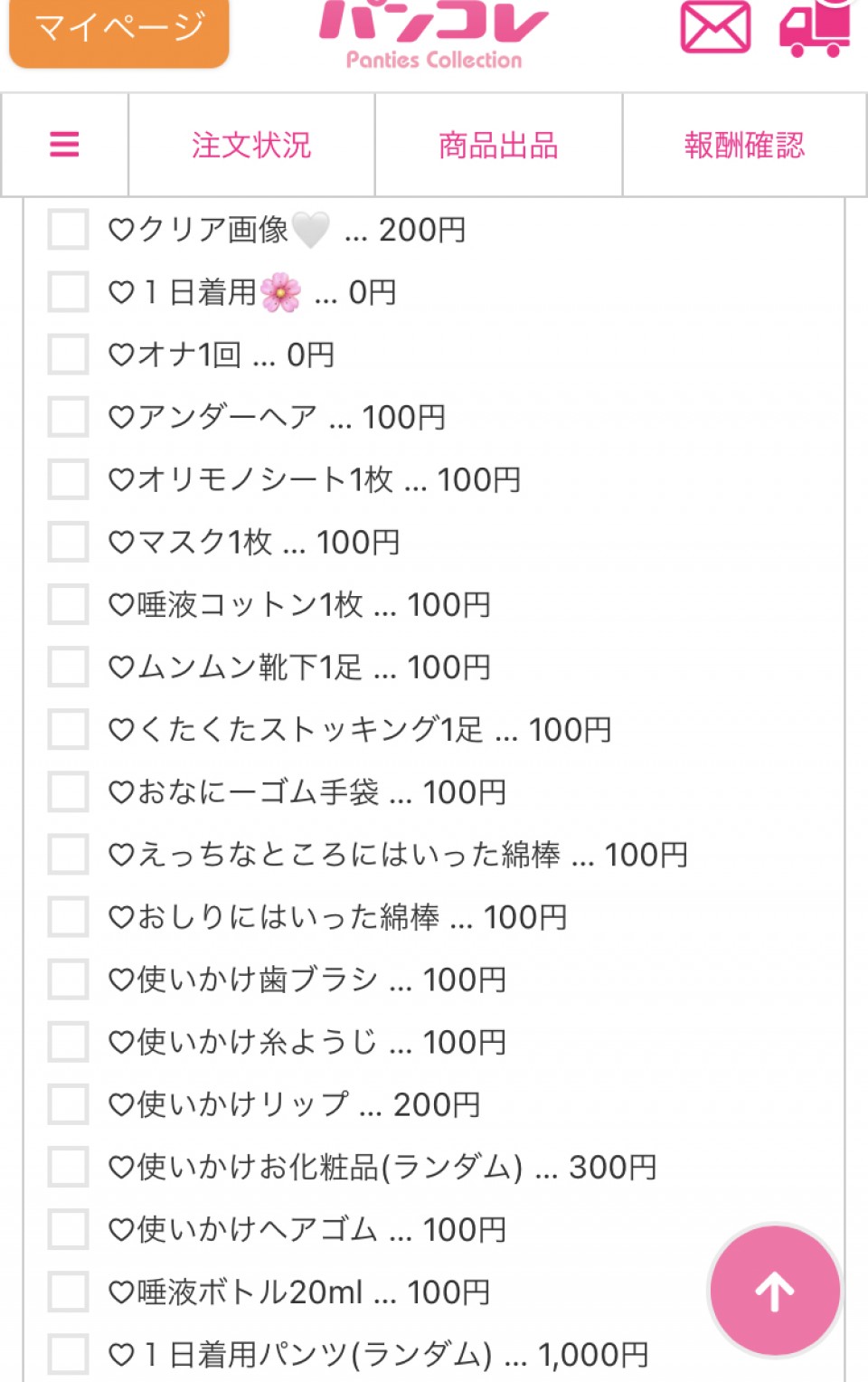Select the 使いかけリップ 200円 checkbox
Image resolution: width=868 pixels, height=1382 pixels.
(68, 1104)
